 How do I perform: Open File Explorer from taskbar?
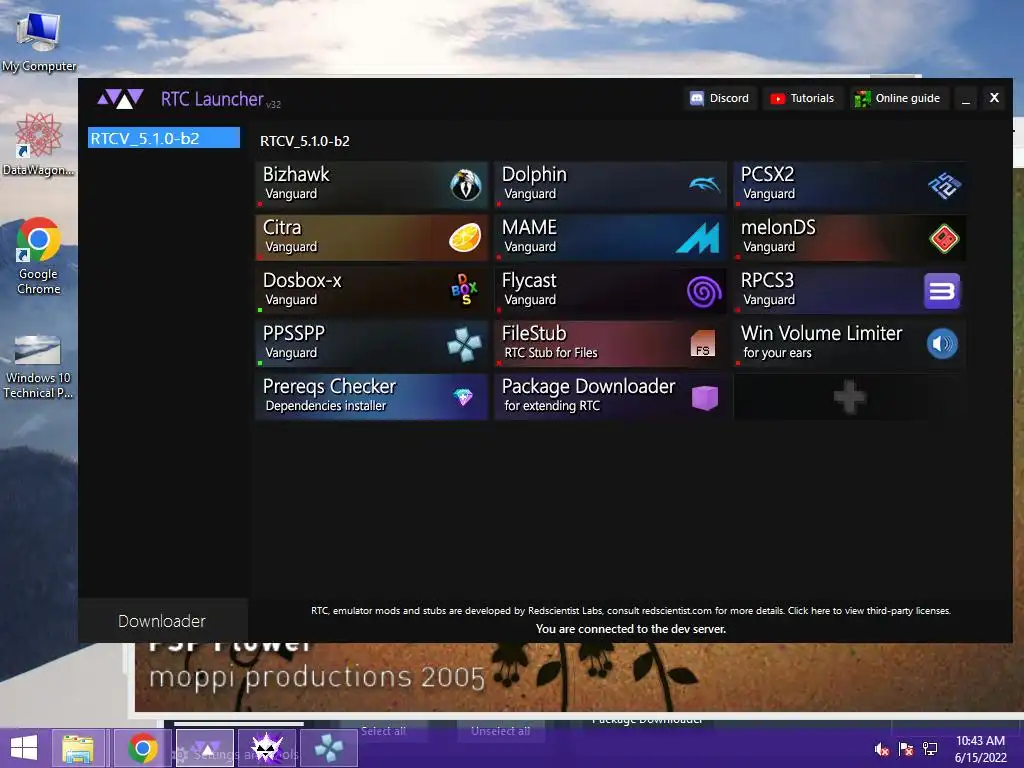78,748
